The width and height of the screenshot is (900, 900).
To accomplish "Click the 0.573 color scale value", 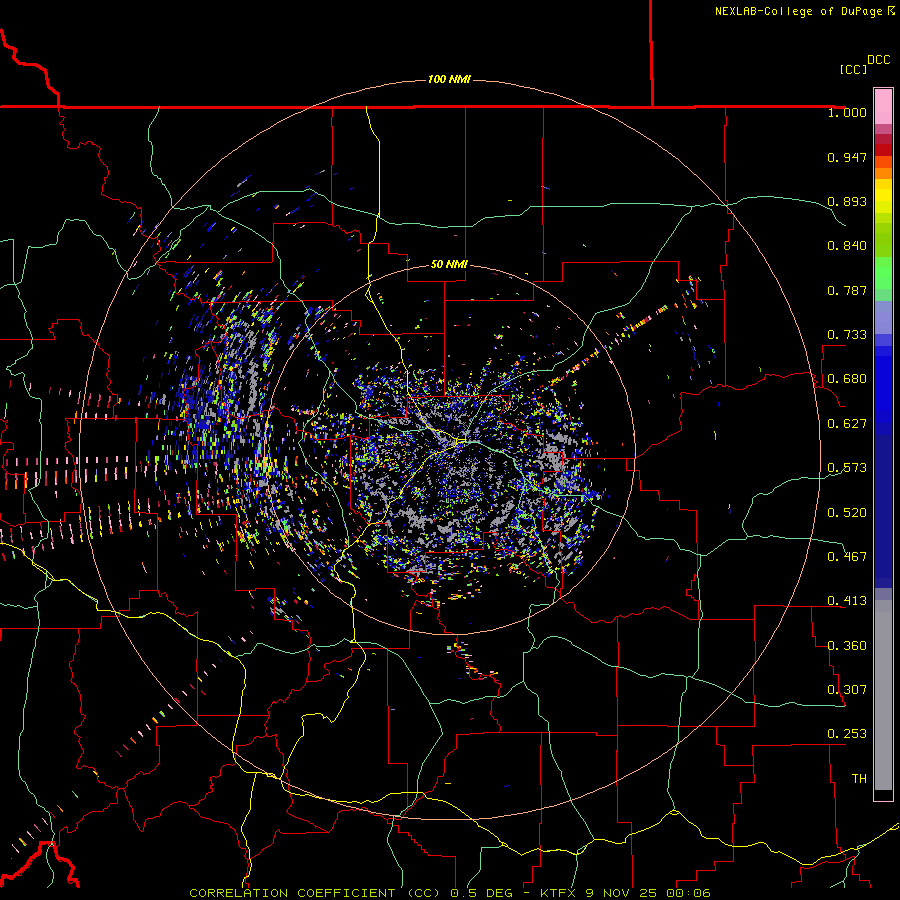I will (847, 468).
